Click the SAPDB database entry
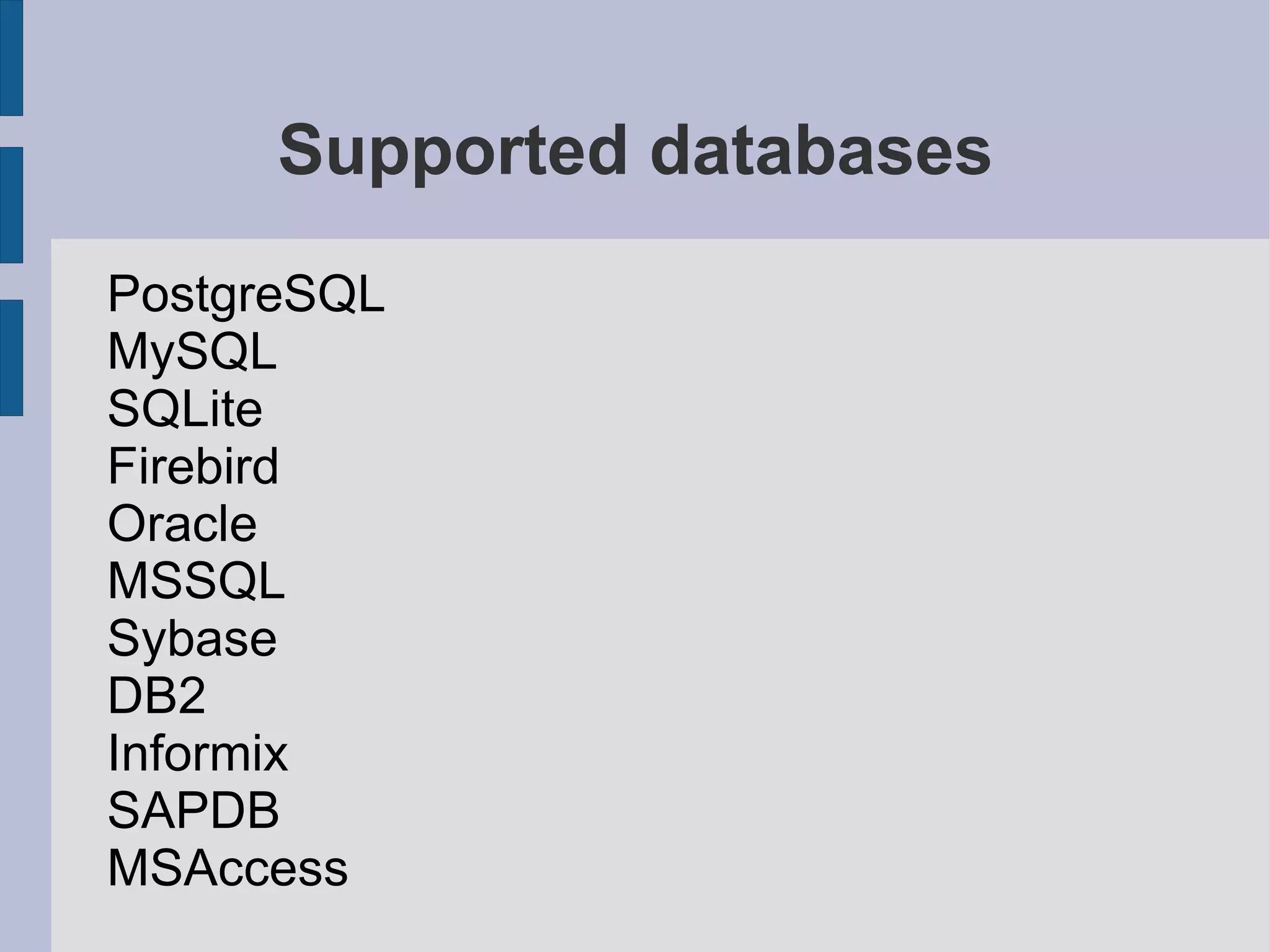Screen dimensions: 1270x952 (193, 810)
